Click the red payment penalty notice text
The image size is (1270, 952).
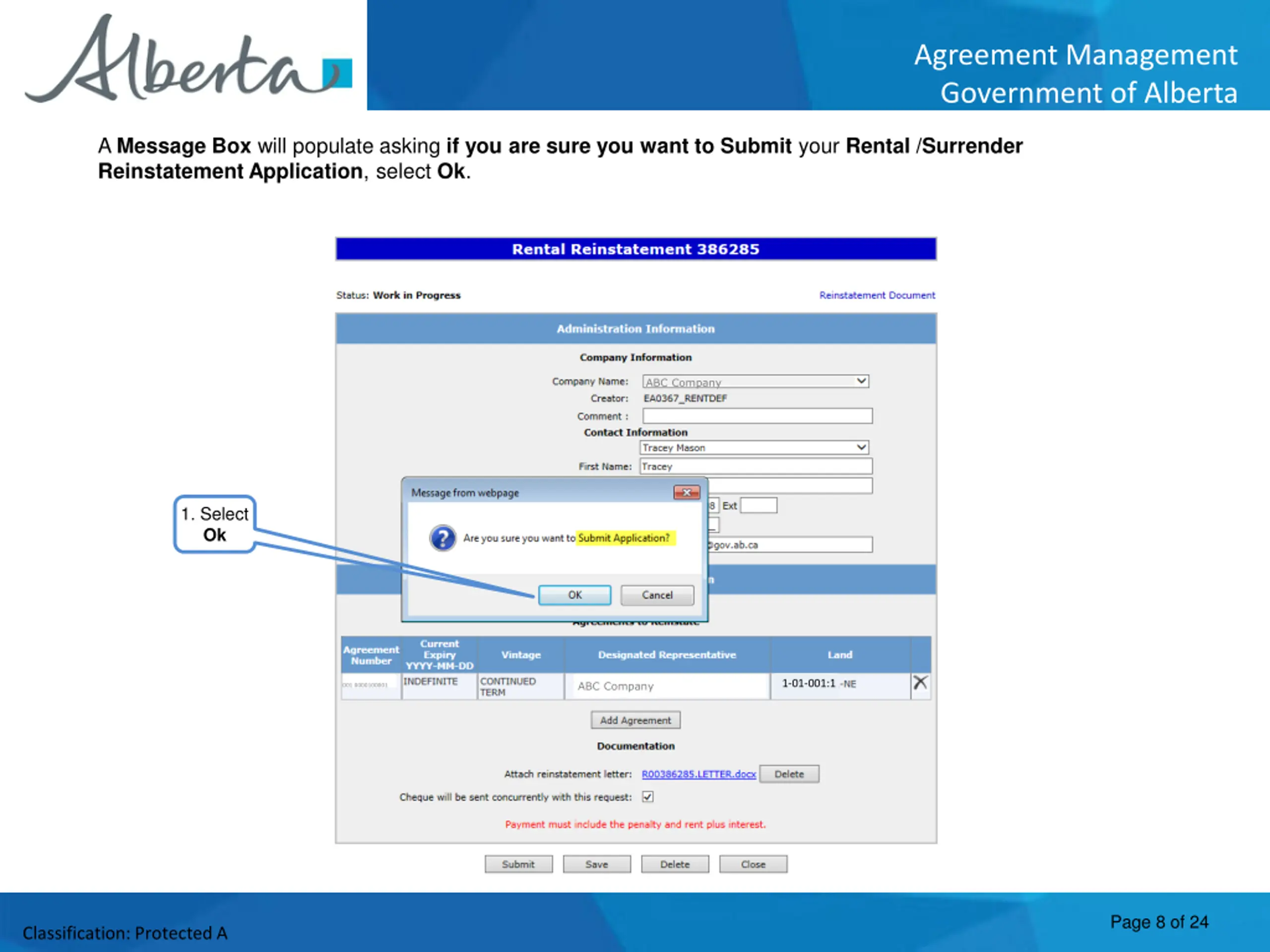click(635, 824)
